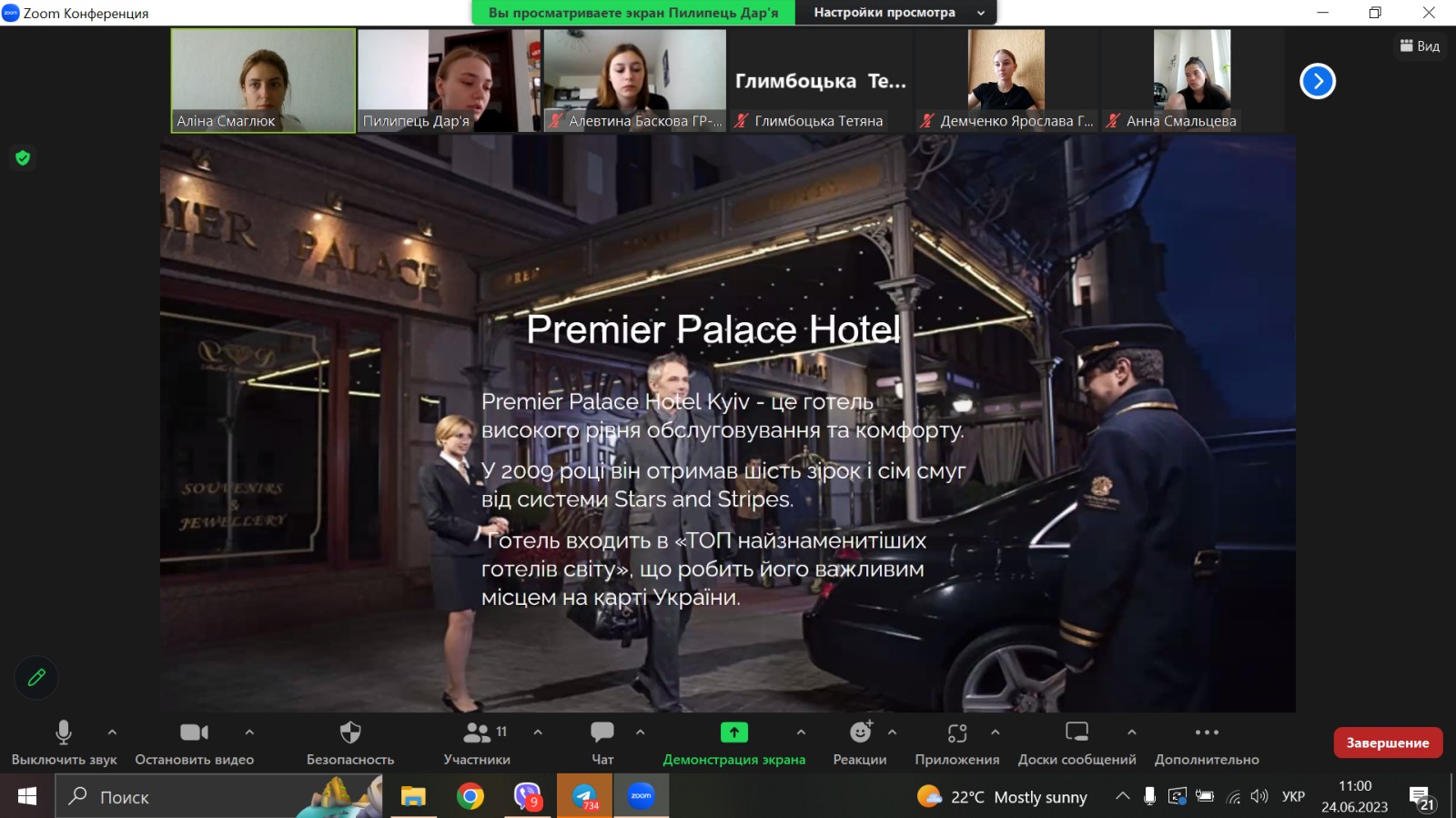Open the green pencil annotation tool
The image size is (1456, 818).
(x=36, y=678)
